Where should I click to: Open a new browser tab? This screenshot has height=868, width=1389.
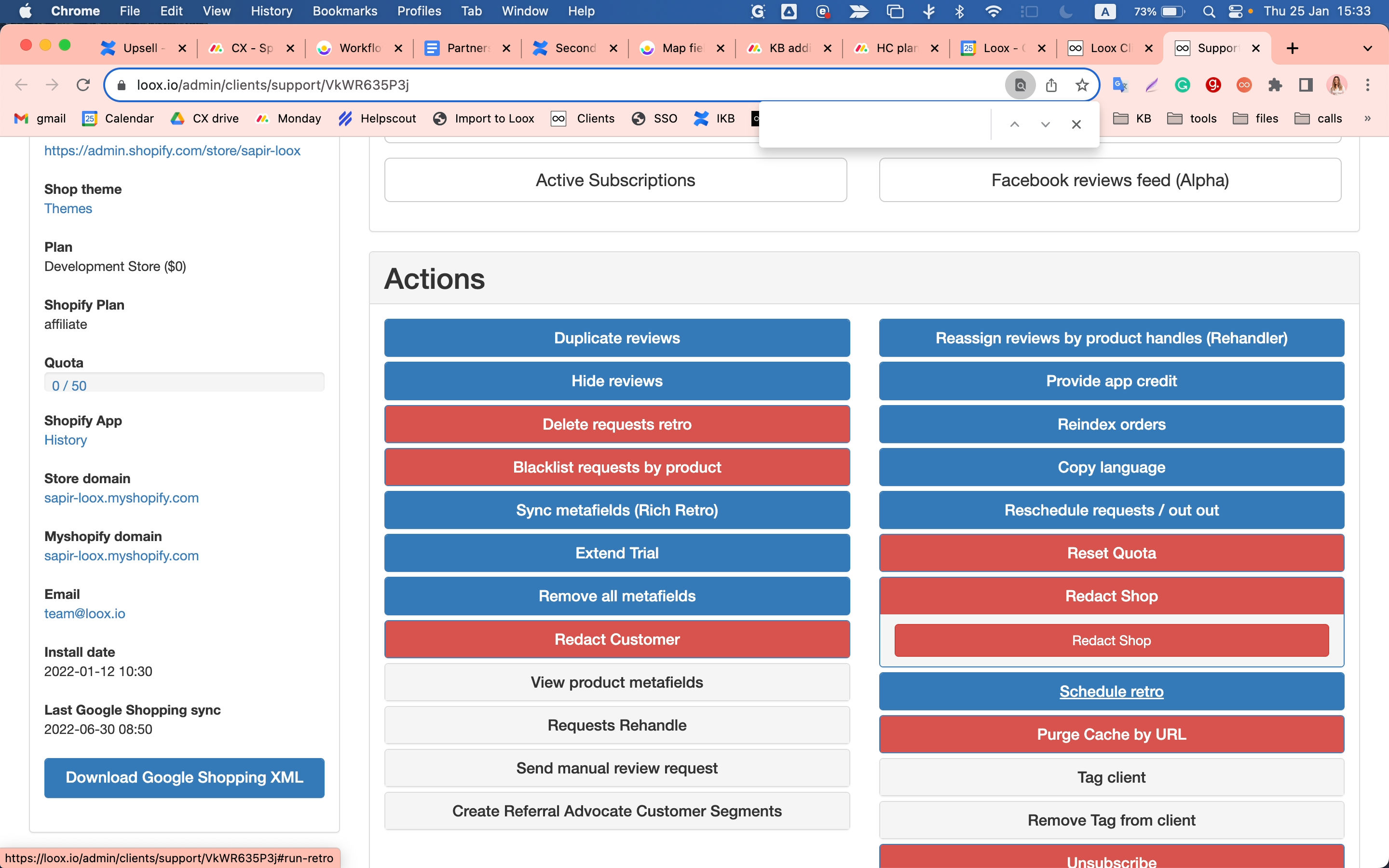point(1293,48)
